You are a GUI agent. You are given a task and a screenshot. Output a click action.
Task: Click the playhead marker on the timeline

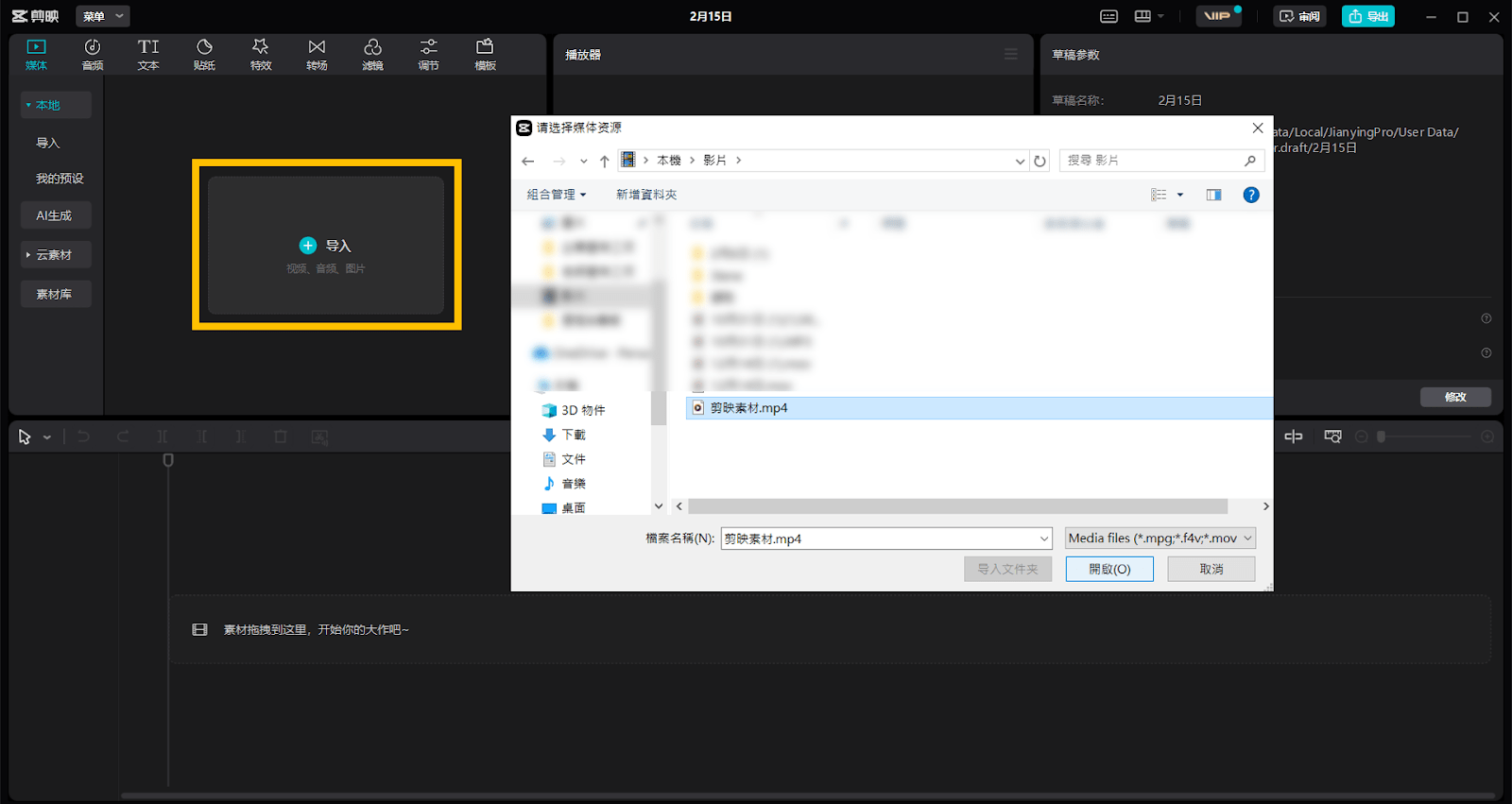tap(168, 460)
